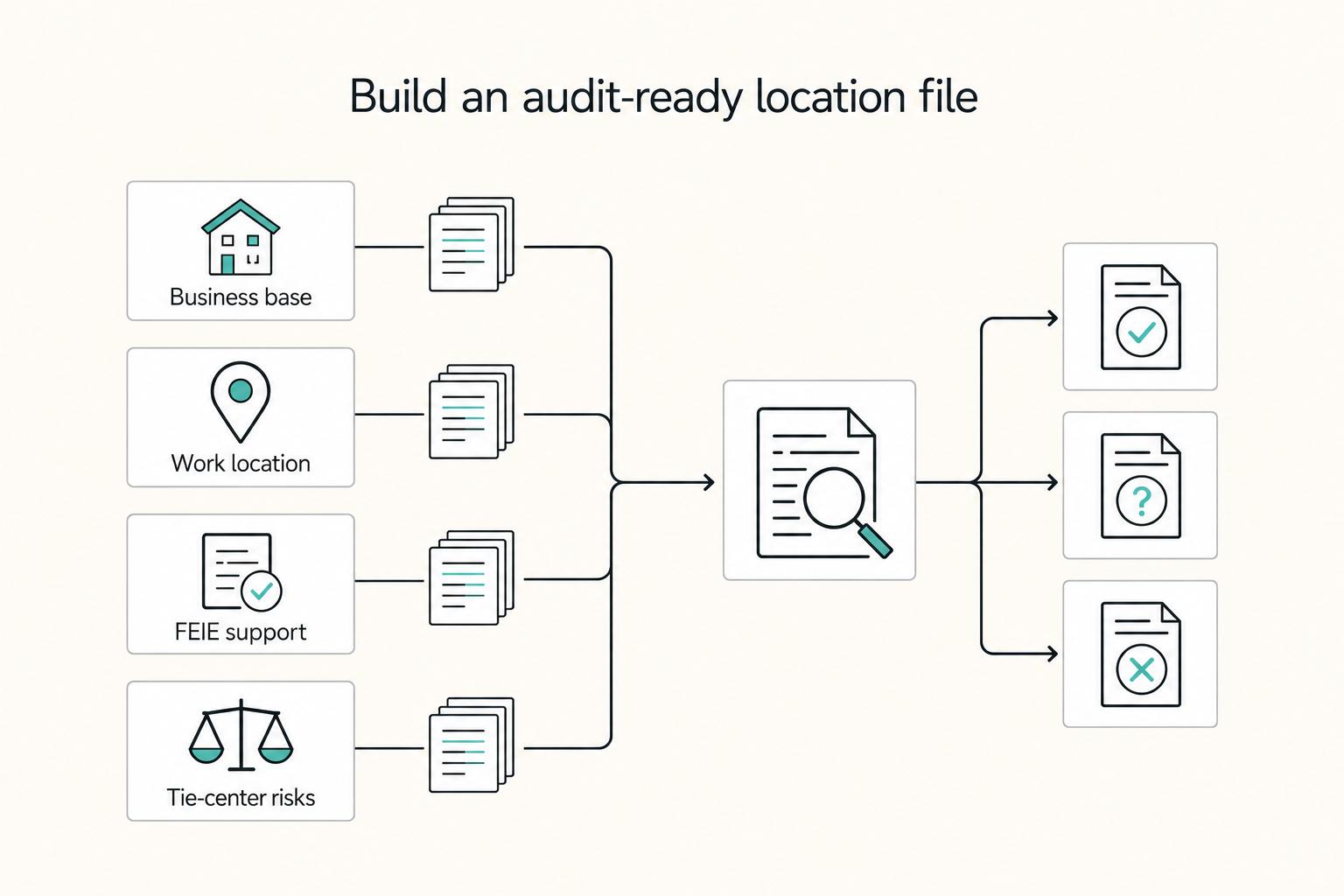Image resolution: width=1344 pixels, height=896 pixels.
Task: Click the house icon above Business base
Action: click(x=241, y=237)
